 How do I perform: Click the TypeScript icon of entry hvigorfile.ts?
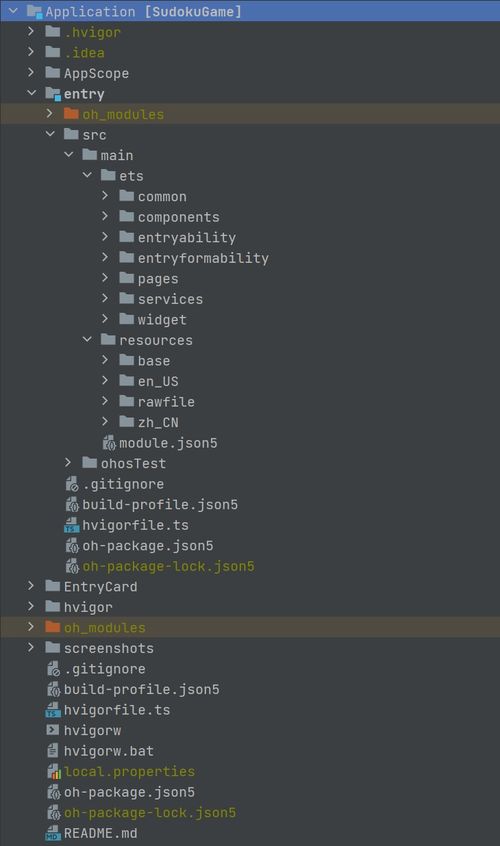[x=72, y=525]
